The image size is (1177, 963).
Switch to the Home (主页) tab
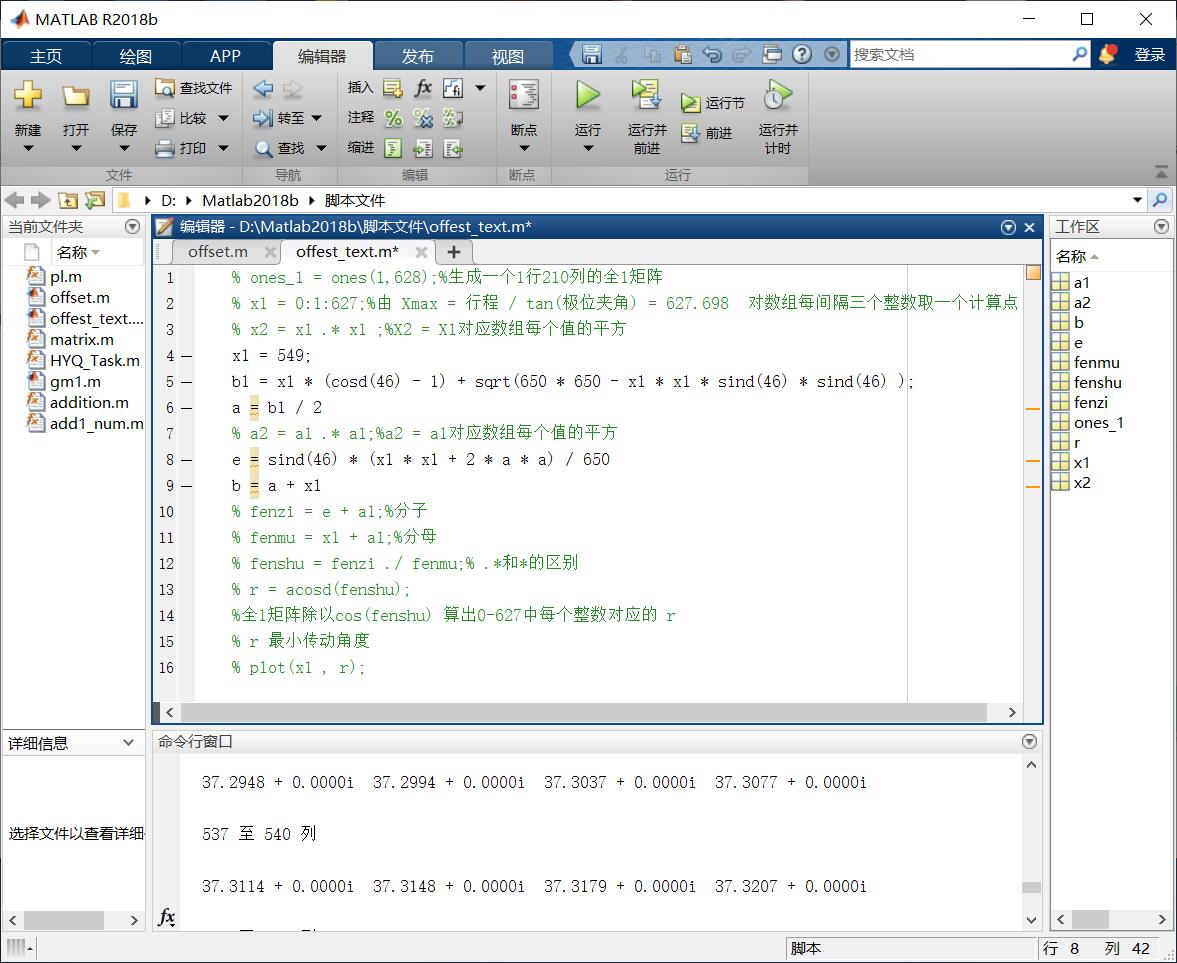(x=46, y=56)
